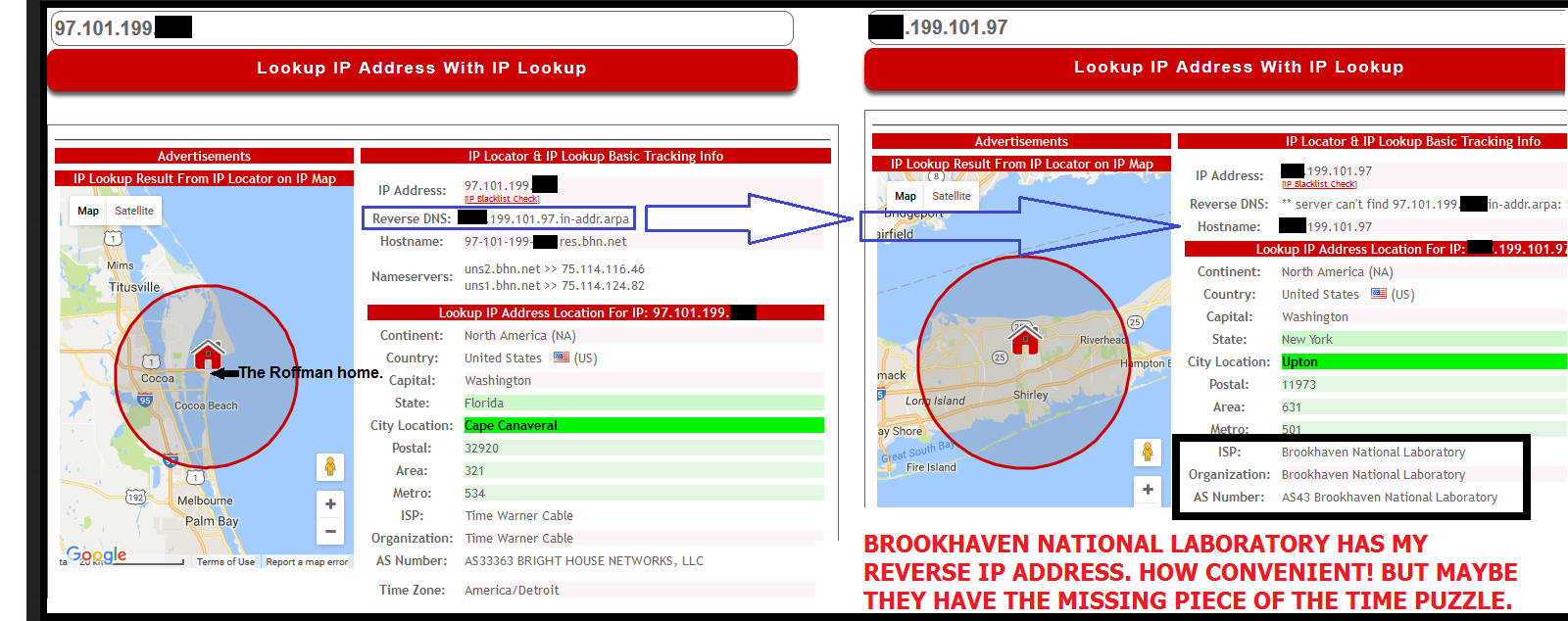Focus the right IP input field .199.101.97
The image size is (1568, 621).
[1216, 27]
